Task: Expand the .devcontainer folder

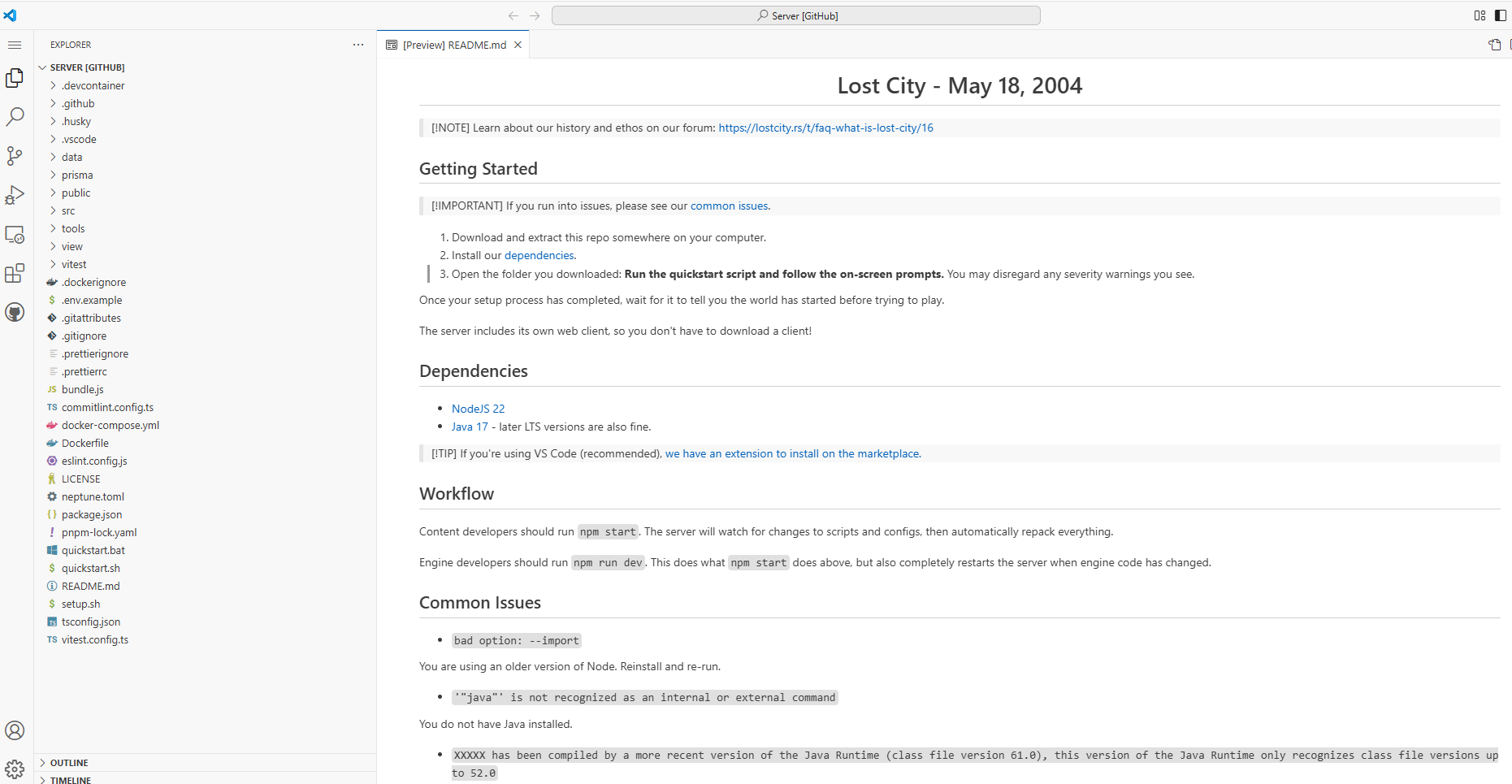Action: point(206,85)
